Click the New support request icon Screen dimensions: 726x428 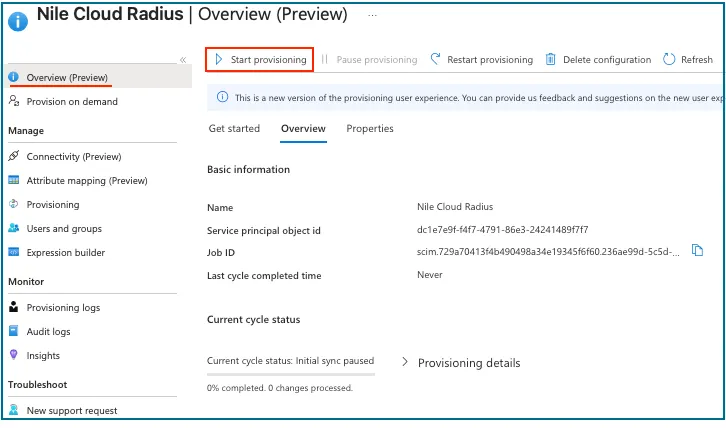click(x=14, y=410)
